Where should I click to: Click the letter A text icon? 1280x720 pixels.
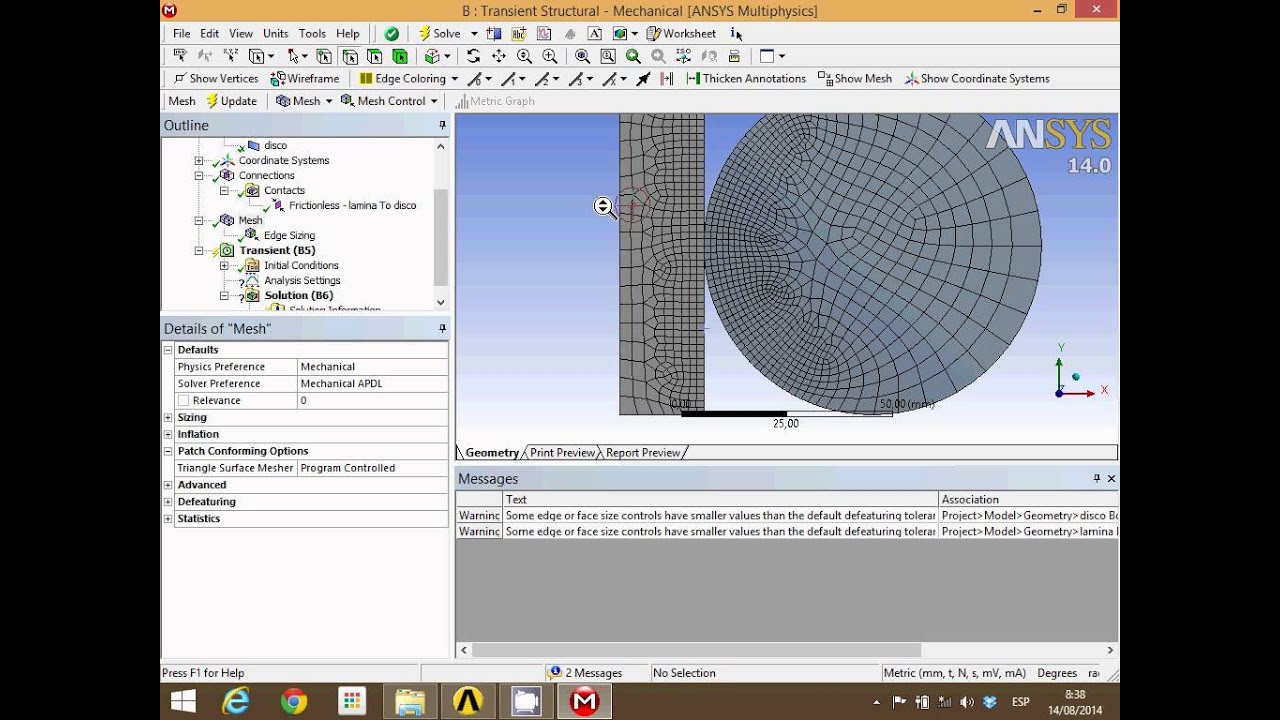(595, 33)
